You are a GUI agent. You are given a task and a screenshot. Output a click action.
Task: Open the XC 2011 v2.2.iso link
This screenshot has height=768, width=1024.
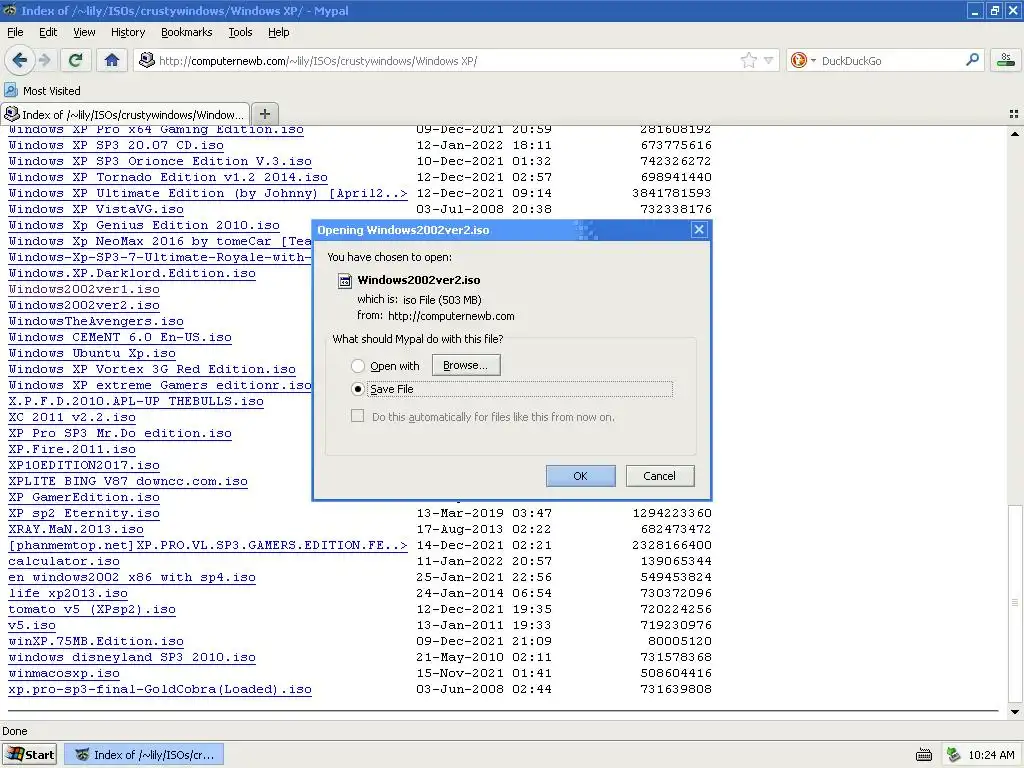point(72,417)
